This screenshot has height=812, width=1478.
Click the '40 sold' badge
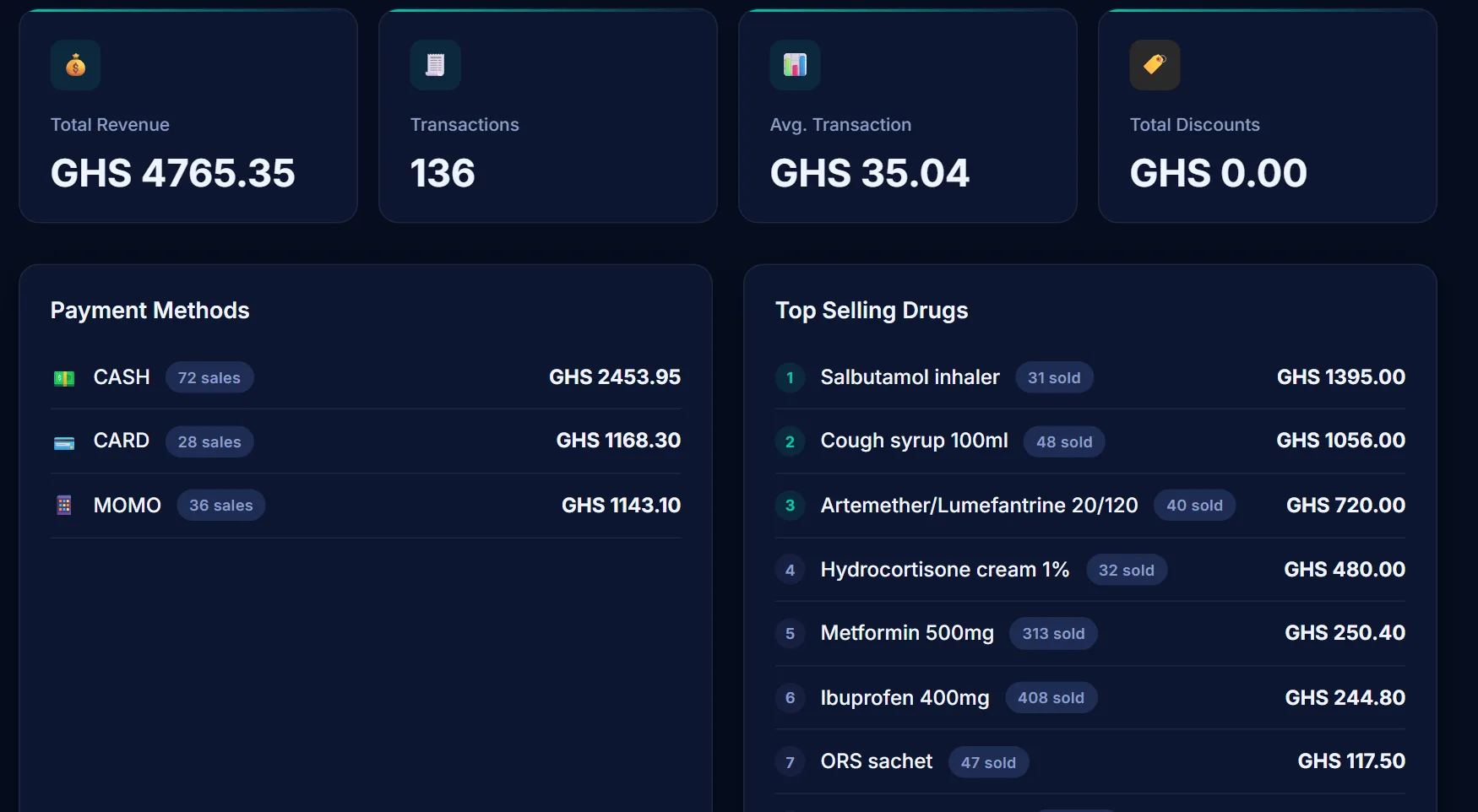tap(1194, 506)
